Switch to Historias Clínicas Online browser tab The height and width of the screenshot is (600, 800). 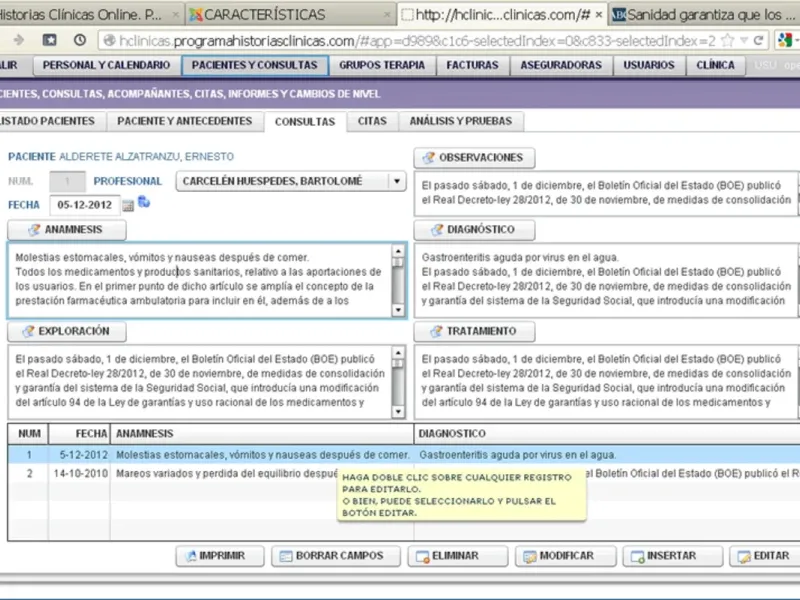click(x=90, y=15)
